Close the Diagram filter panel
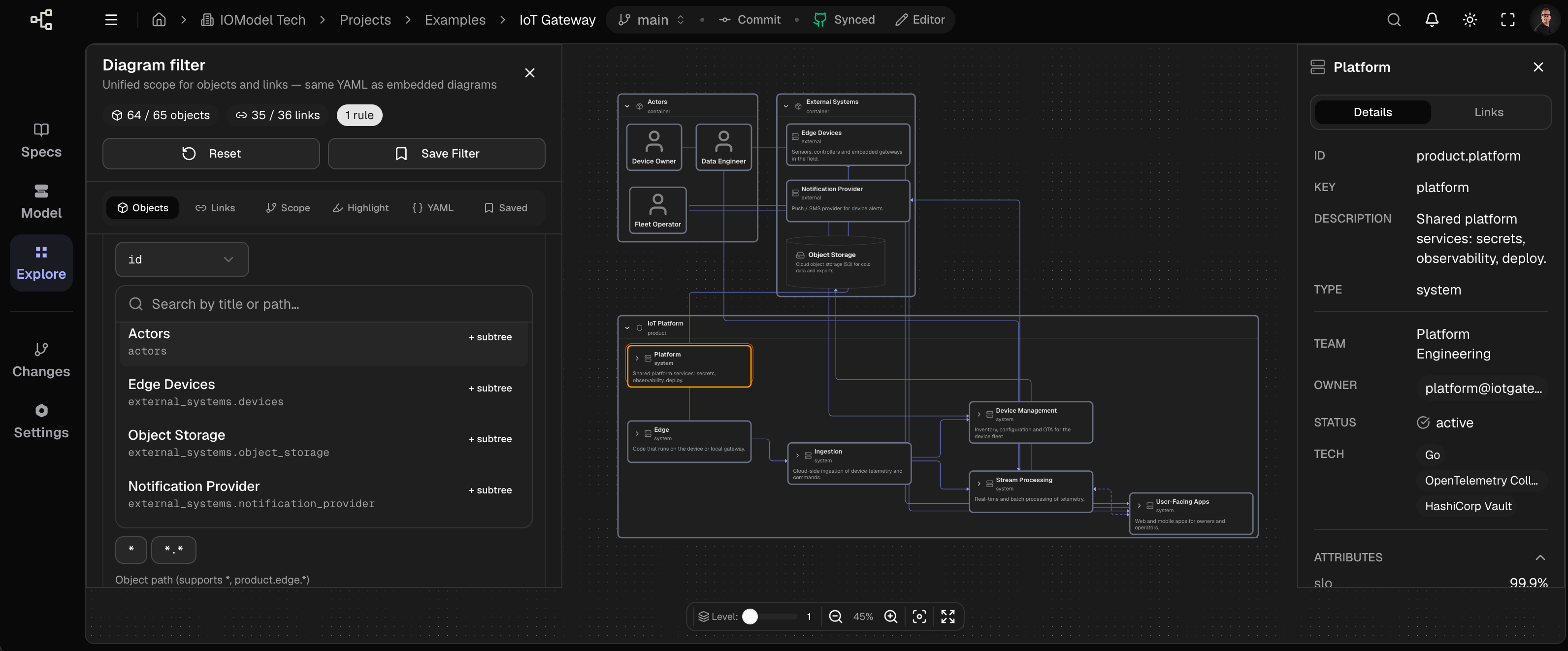The image size is (1568, 651). 529,73
